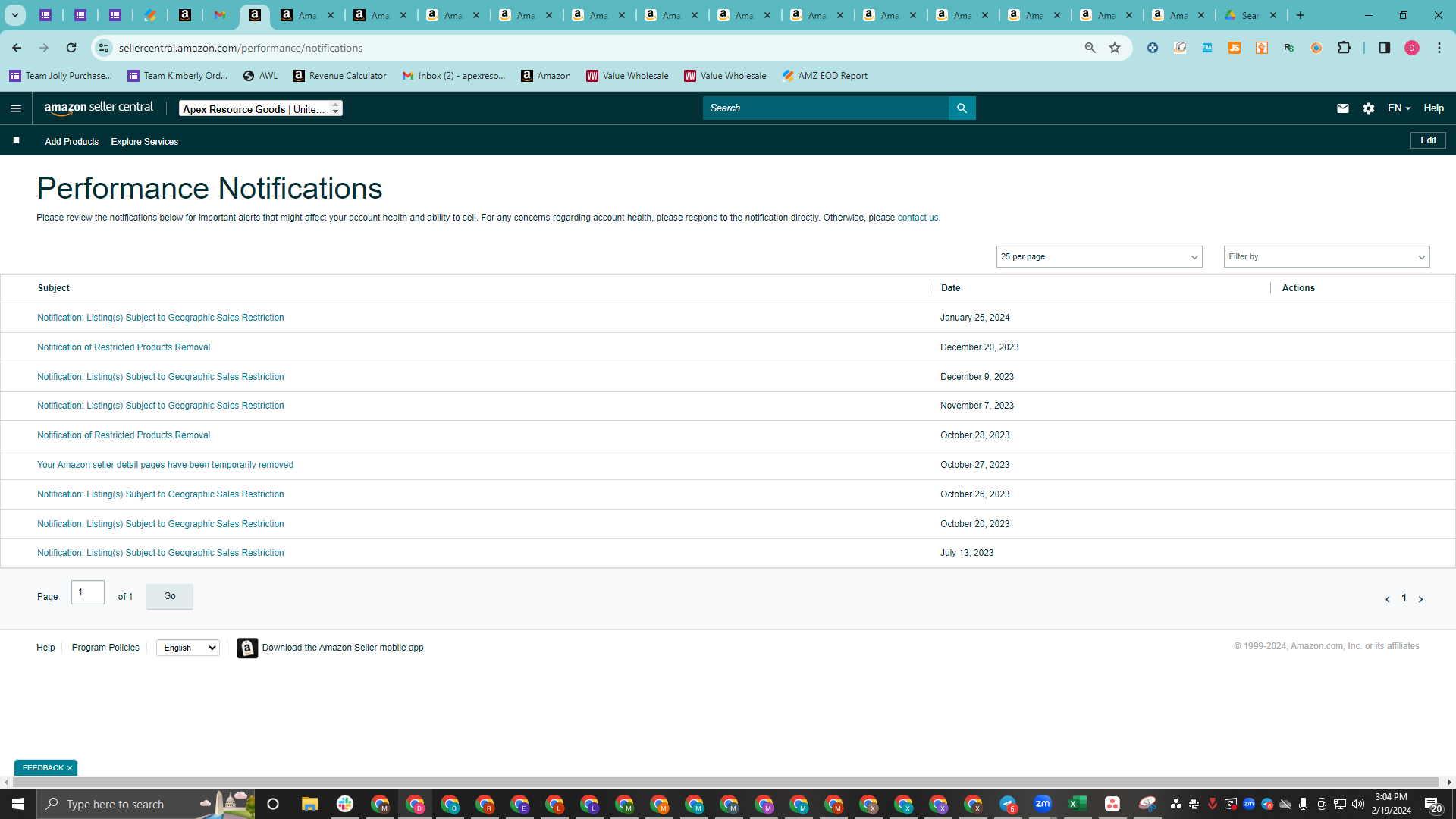Click the Windows taskbar search box
The width and height of the screenshot is (1456, 819).
pyautogui.click(x=146, y=804)
